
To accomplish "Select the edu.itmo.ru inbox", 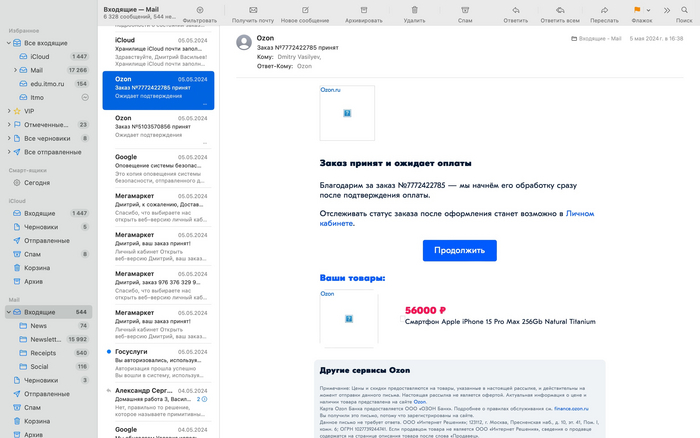I will click(x=49, y=83).
